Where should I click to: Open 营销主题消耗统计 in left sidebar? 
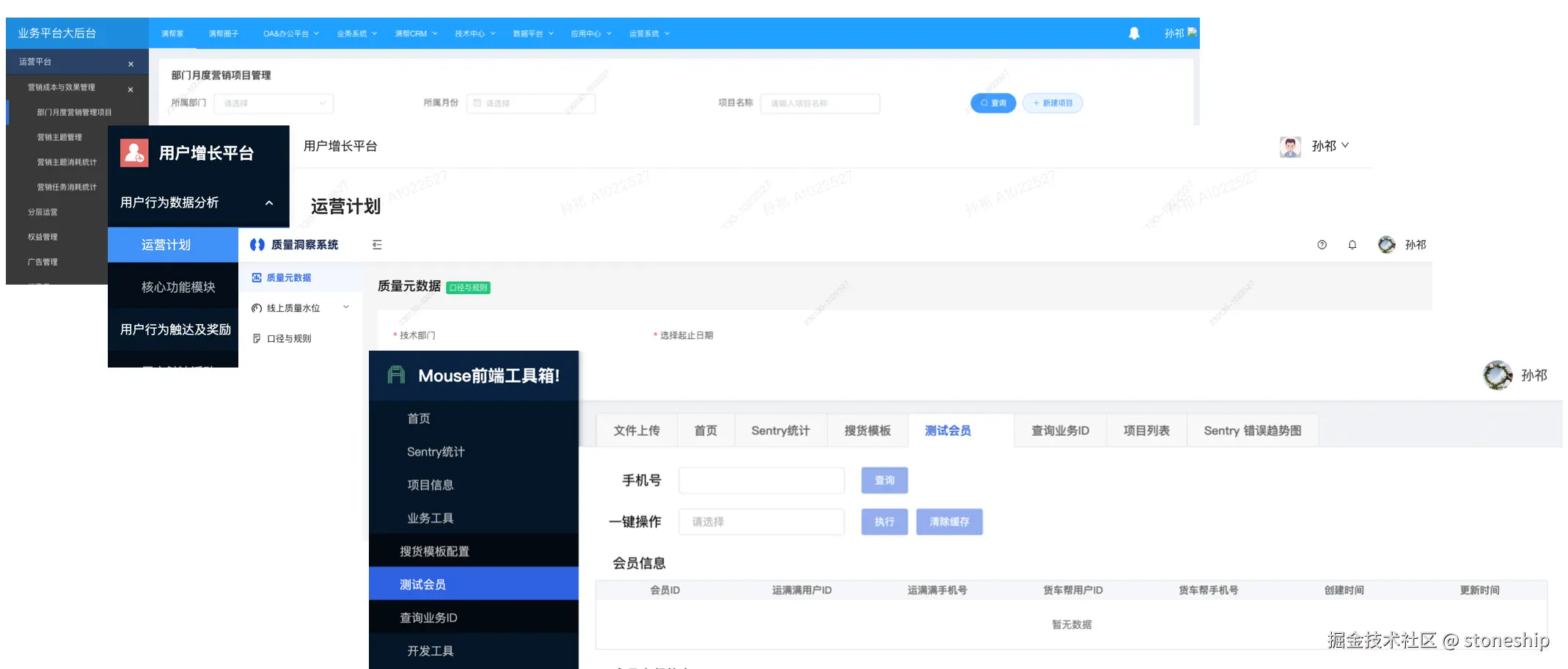tap(67, 162)
